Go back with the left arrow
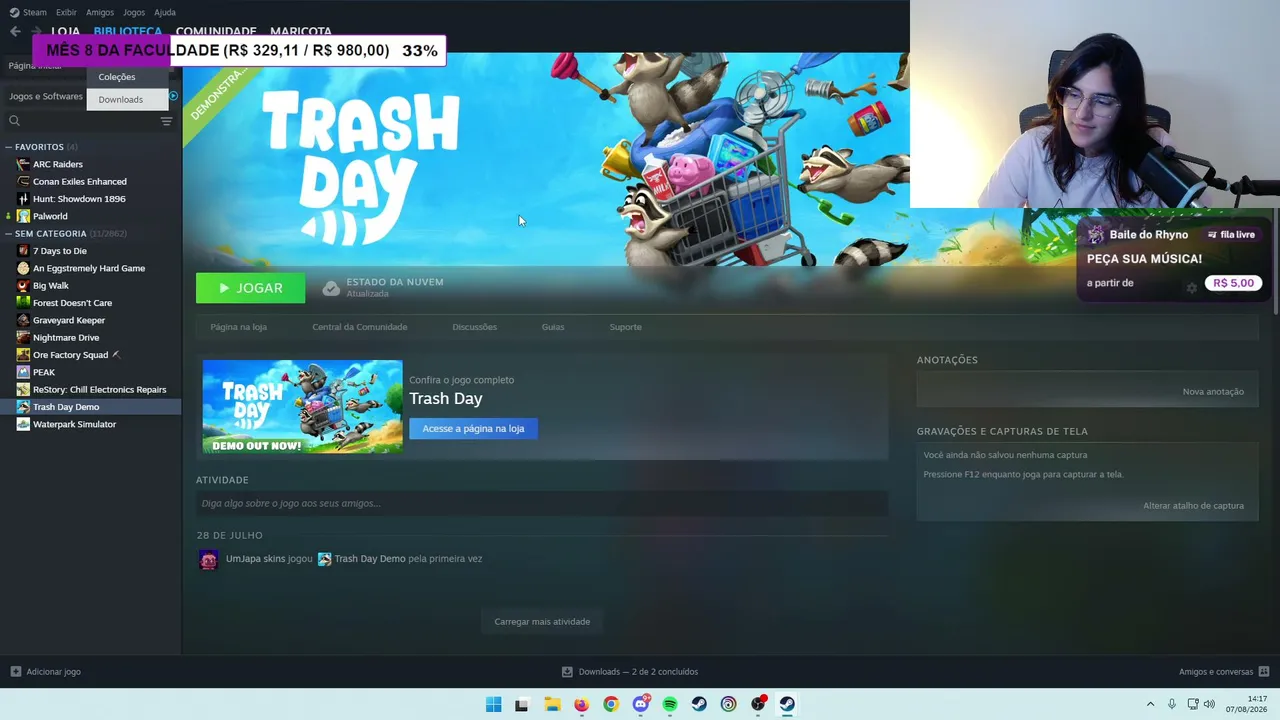Image resolution: width=1280 pixels, height=720 pixels. point(15,31)
